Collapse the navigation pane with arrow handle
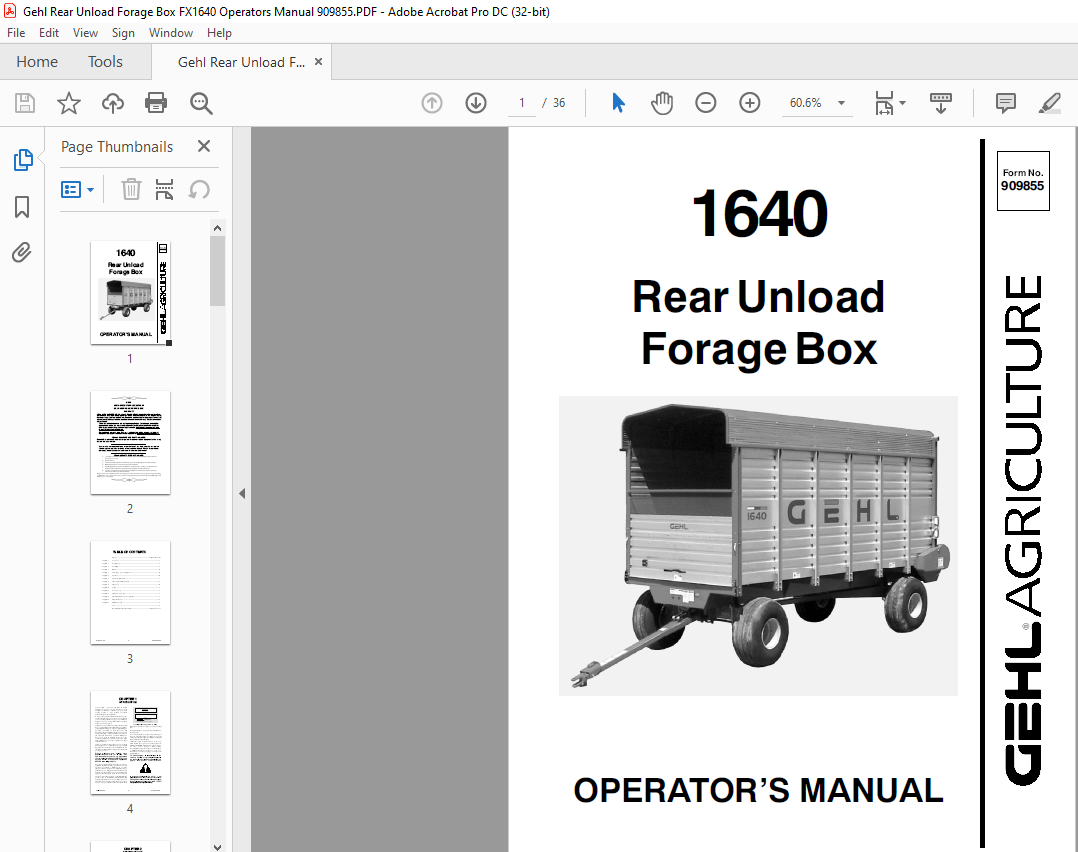The image size is (1078, 852). pos(242,494)
